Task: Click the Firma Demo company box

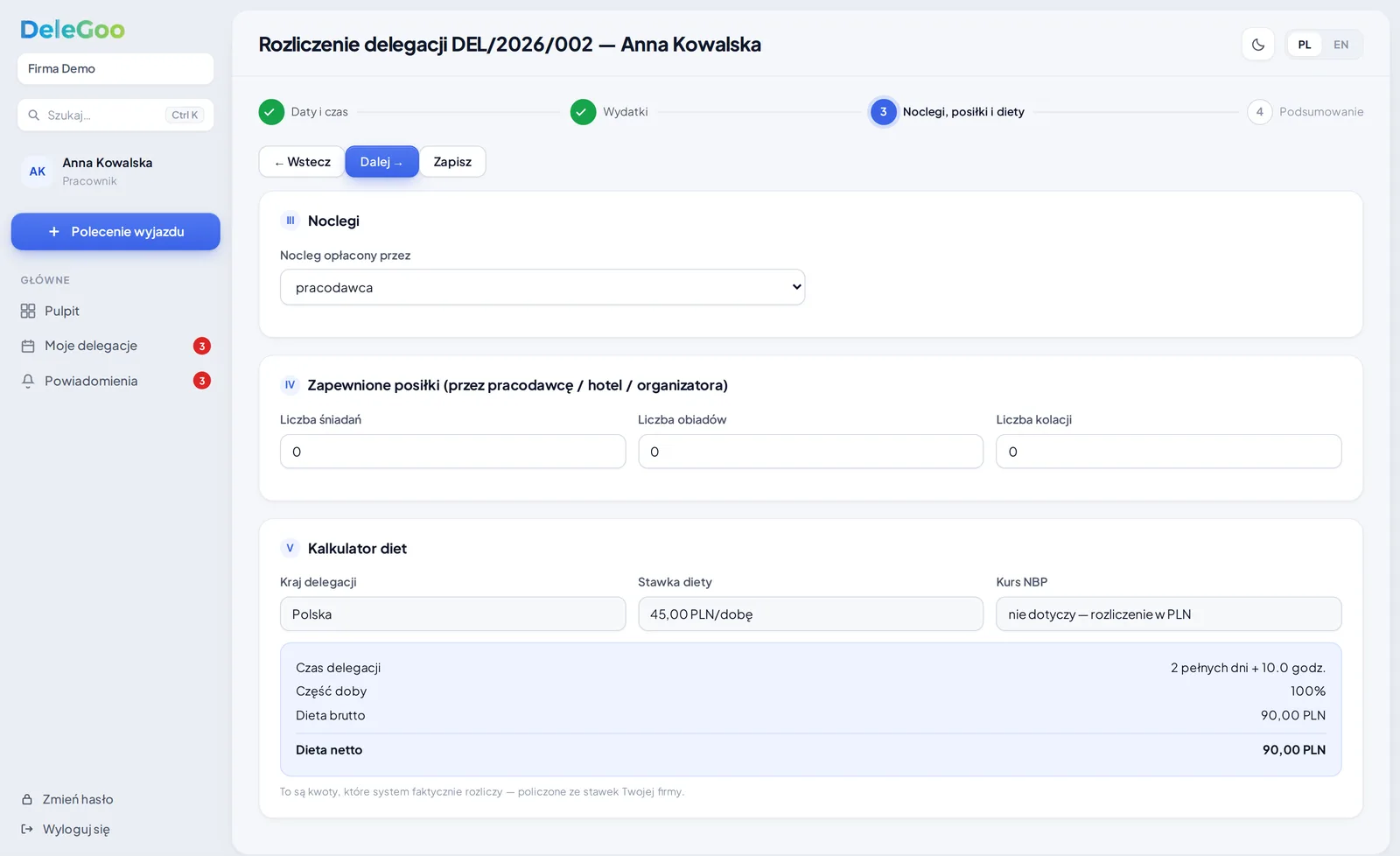Action: [x=115, y=68]
